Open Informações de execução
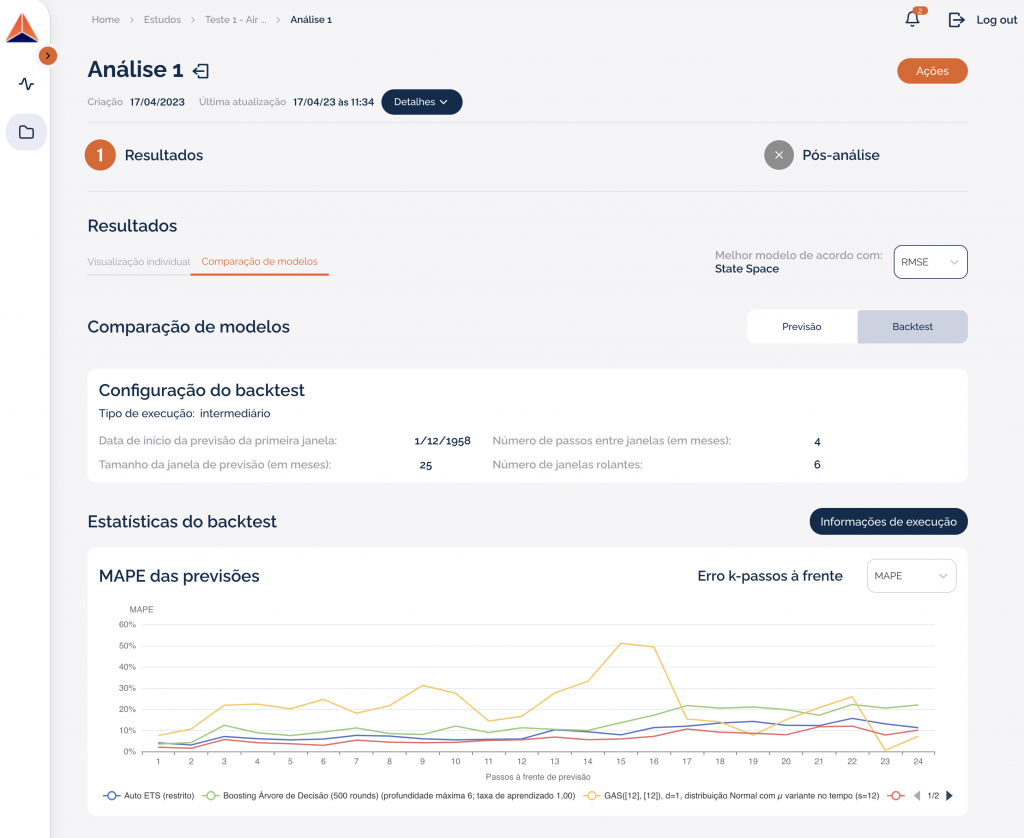The image size is (1024, 838). (x=888, y=521)
